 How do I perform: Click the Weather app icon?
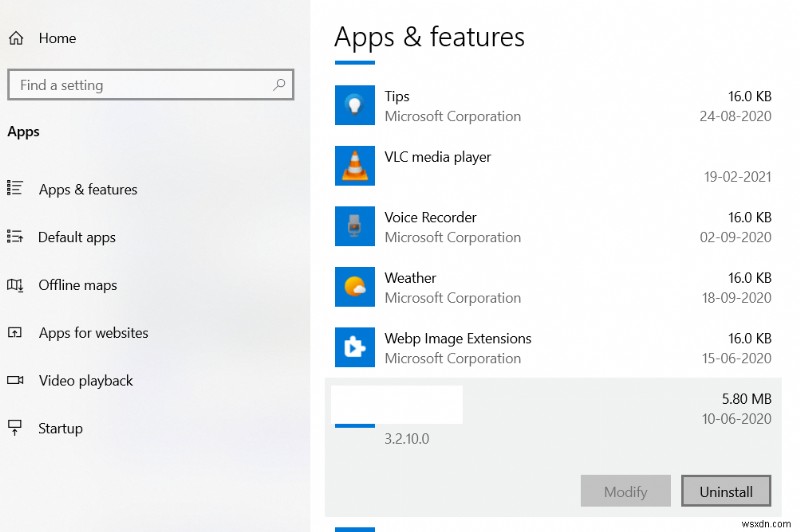(x=355, y=287)
